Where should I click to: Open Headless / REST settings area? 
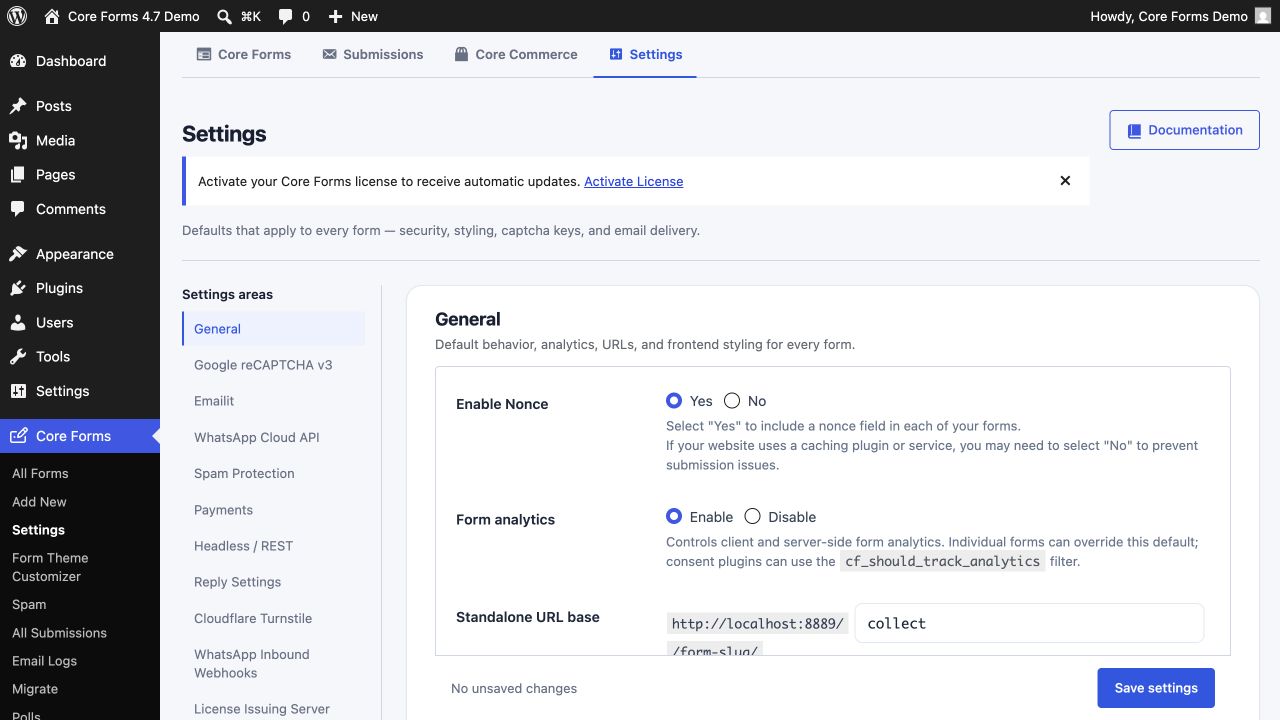pos(274,545)
